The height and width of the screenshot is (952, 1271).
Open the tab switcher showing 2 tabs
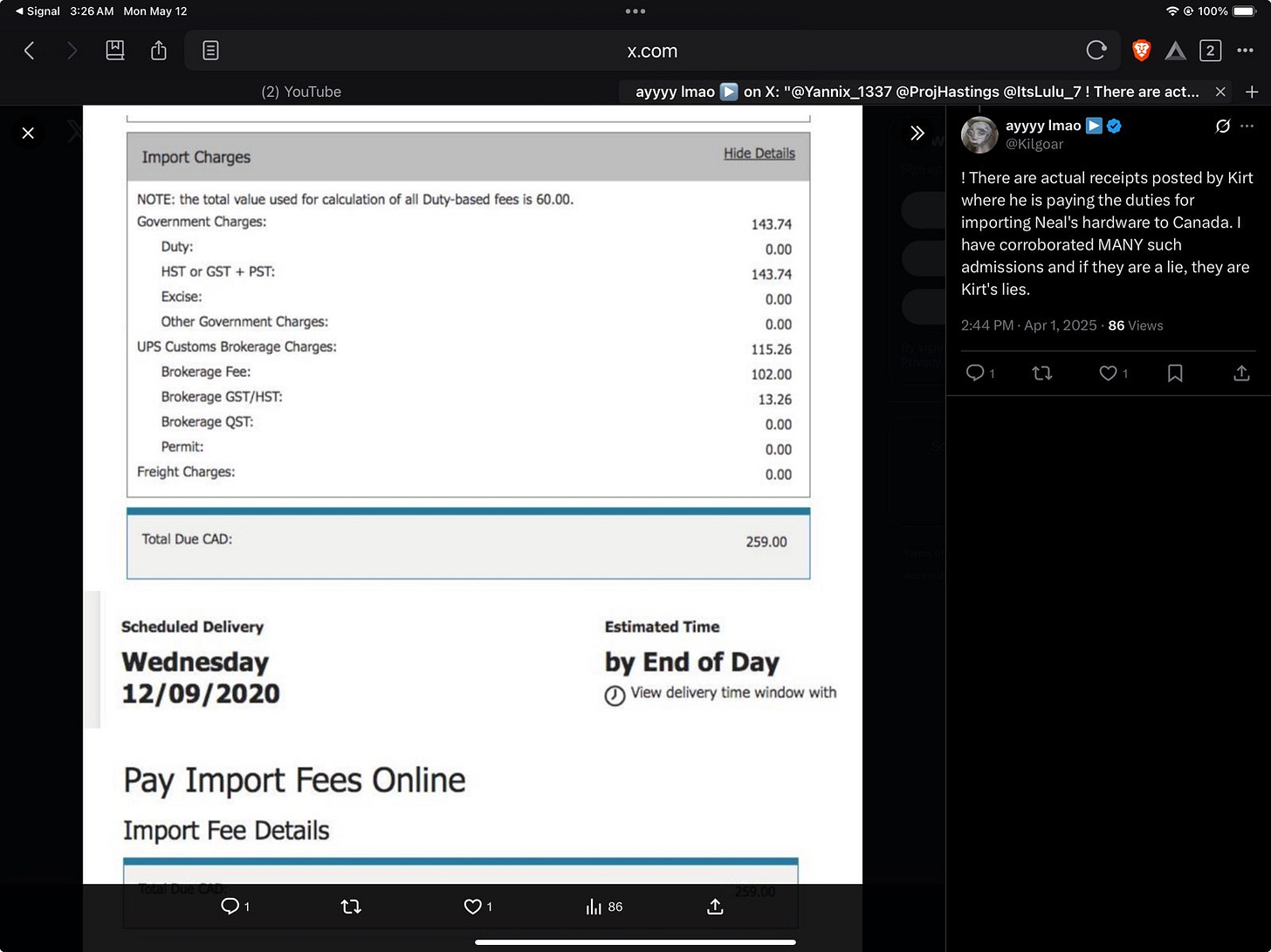coord(1210,51)
